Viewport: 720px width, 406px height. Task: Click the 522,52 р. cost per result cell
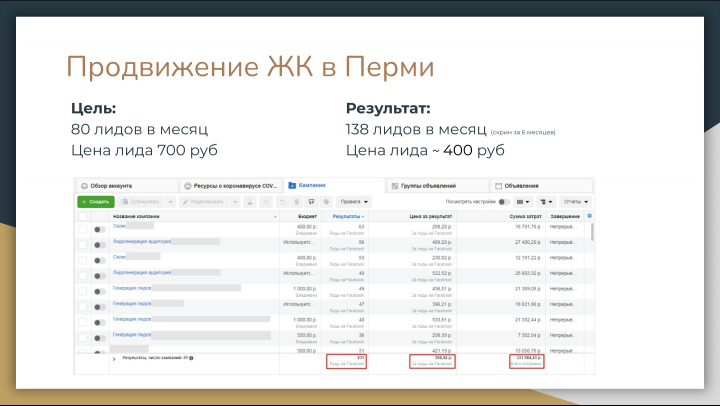[x=442, y=273]
